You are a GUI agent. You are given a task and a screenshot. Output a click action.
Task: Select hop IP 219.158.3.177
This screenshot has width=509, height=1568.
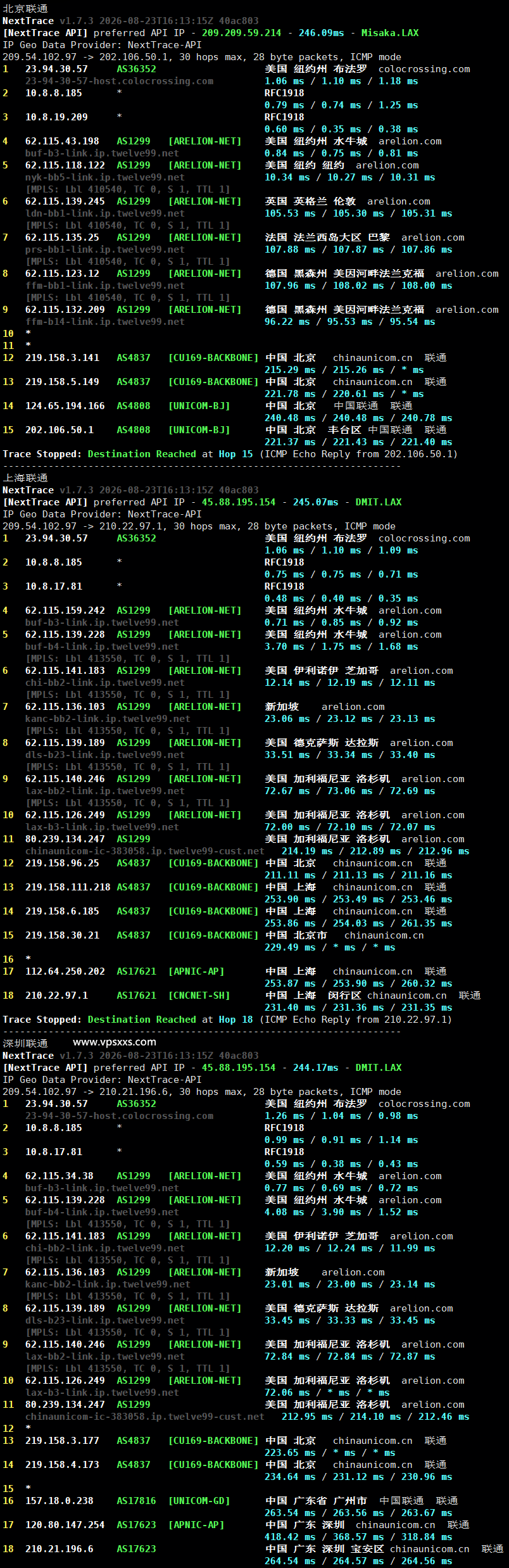62,1441
